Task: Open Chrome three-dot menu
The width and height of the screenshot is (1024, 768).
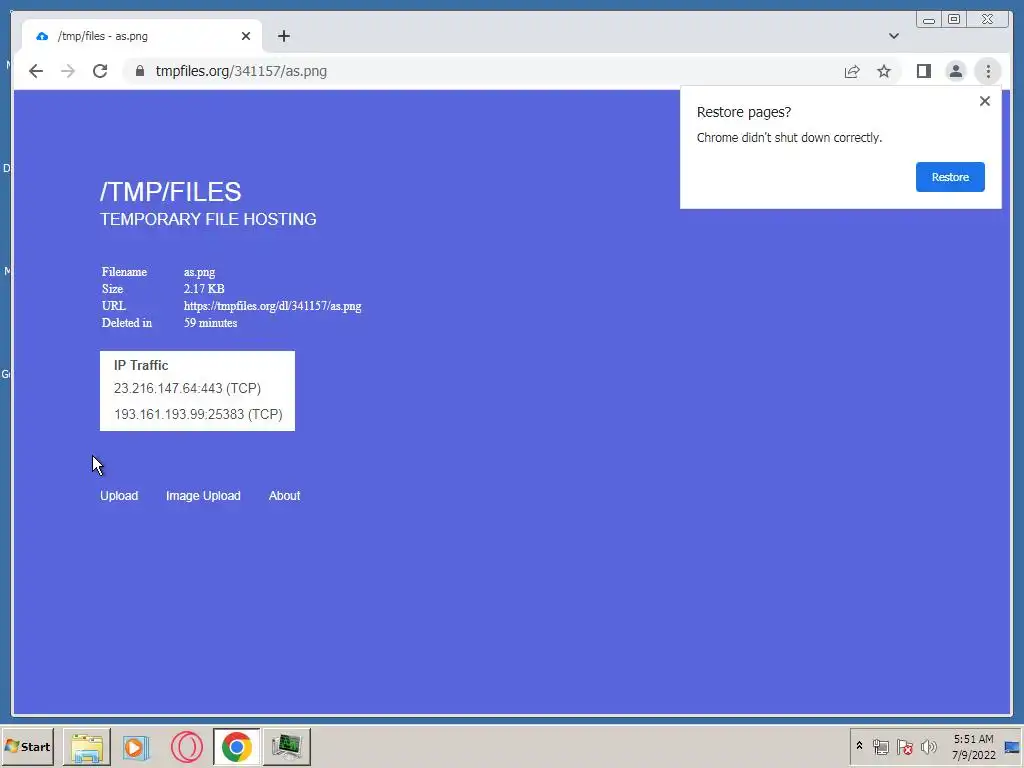Action: point(988,71)
